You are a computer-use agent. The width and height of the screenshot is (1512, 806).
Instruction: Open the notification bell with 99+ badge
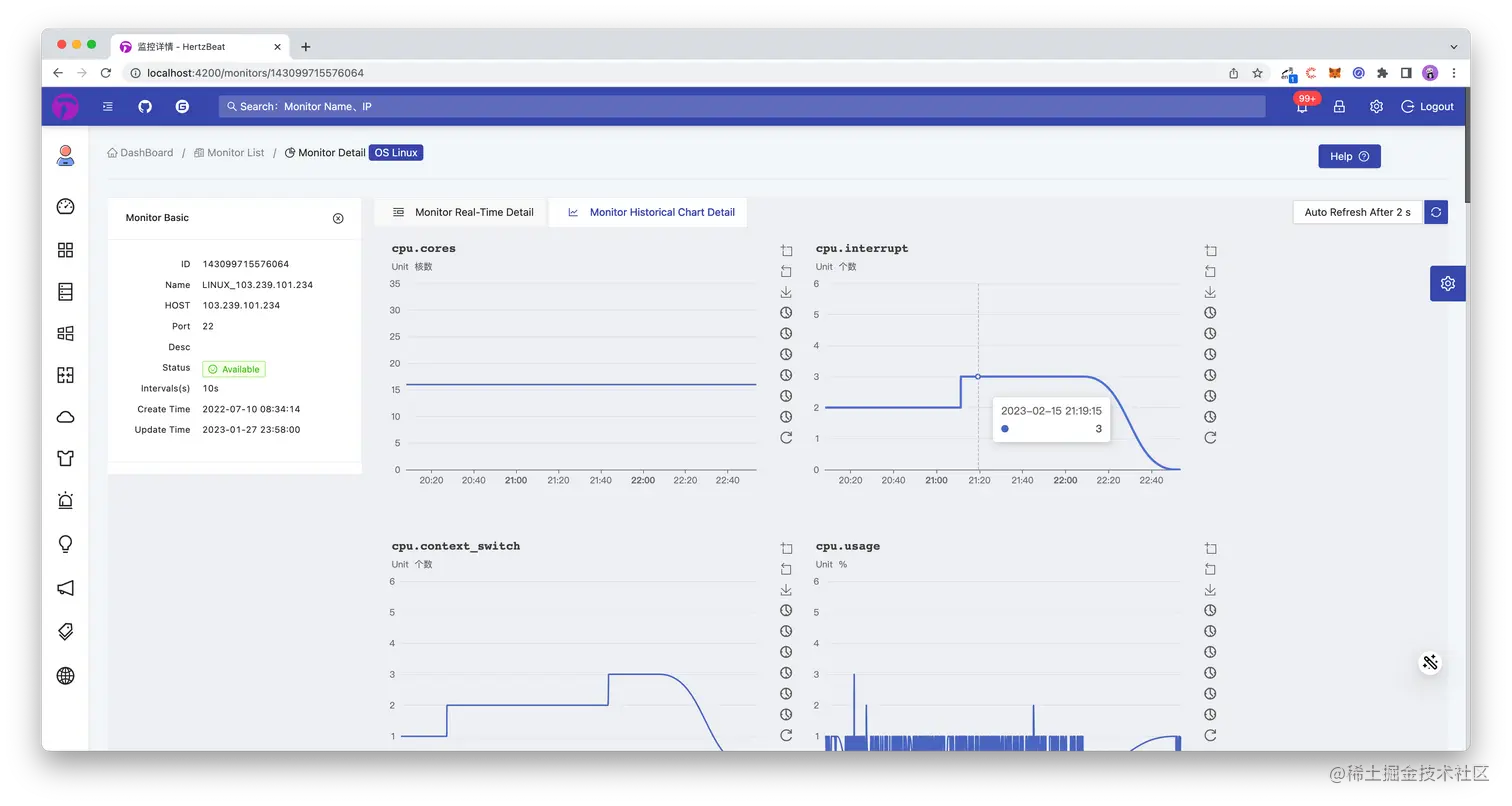(1303, 105)
